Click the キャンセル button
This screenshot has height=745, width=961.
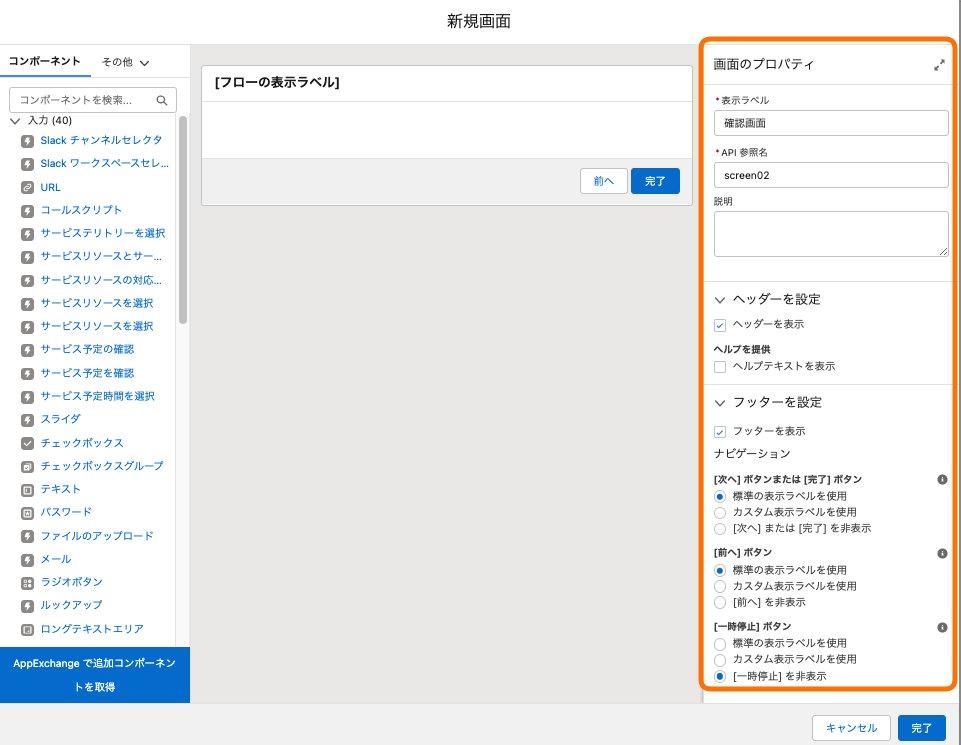tap(851, 728)
